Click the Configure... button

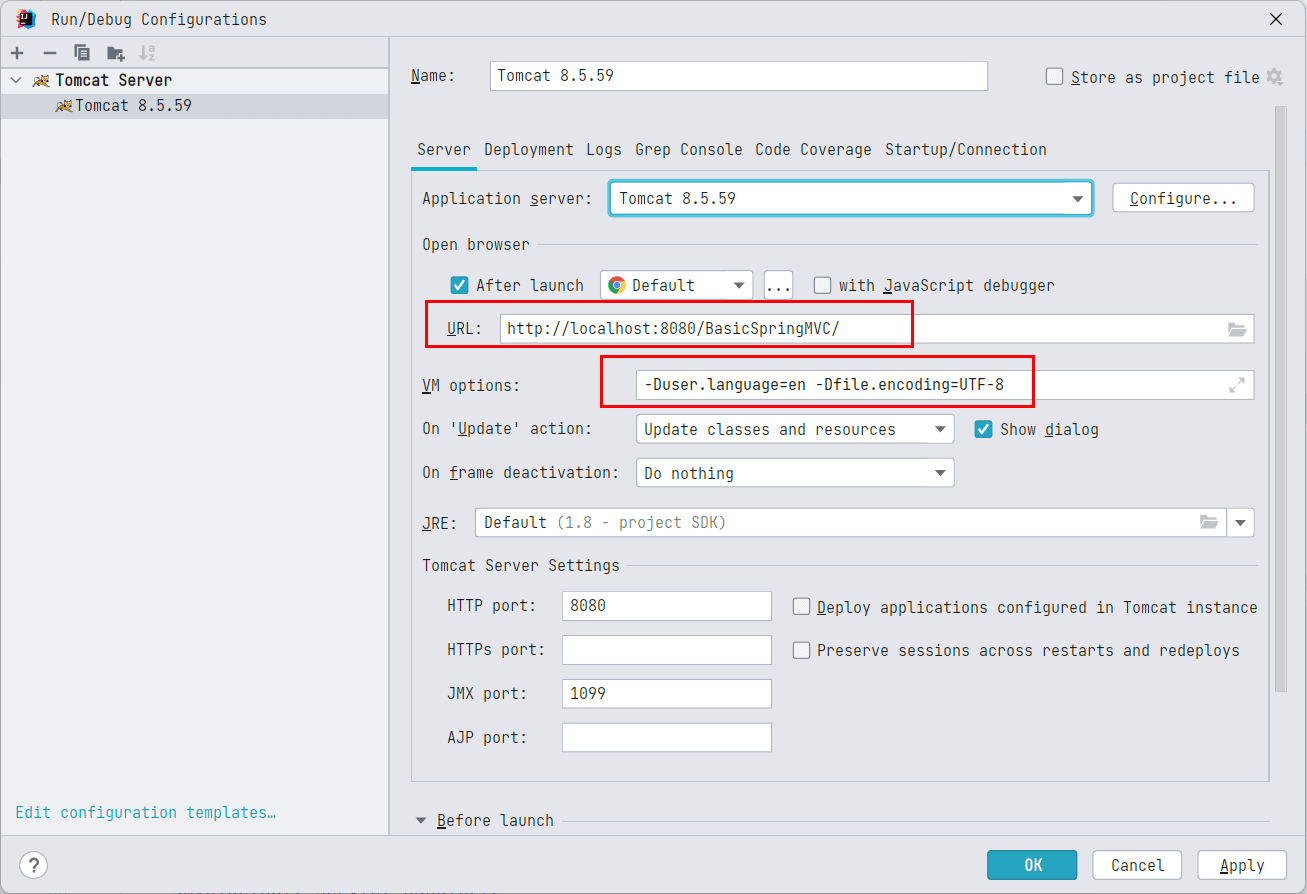(x=1183, y=198)
